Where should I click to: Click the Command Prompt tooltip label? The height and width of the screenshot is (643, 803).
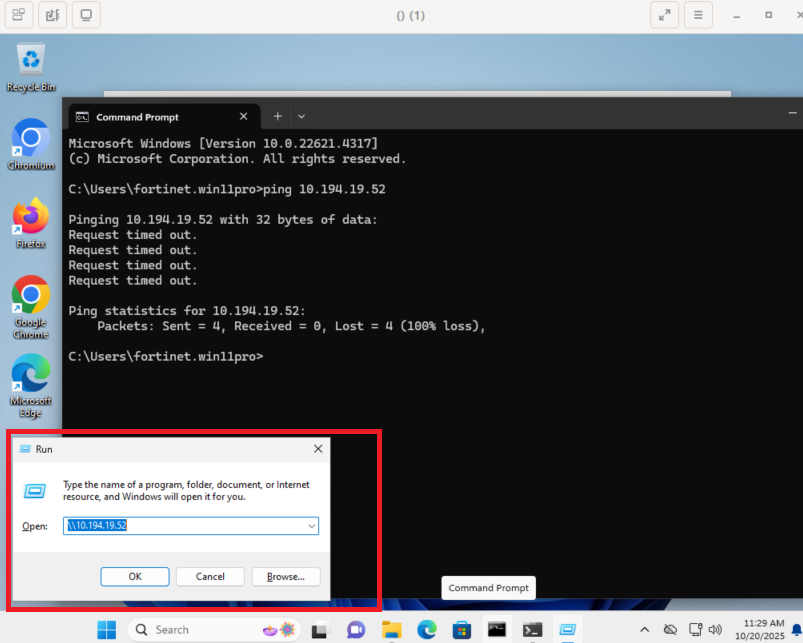489,588
